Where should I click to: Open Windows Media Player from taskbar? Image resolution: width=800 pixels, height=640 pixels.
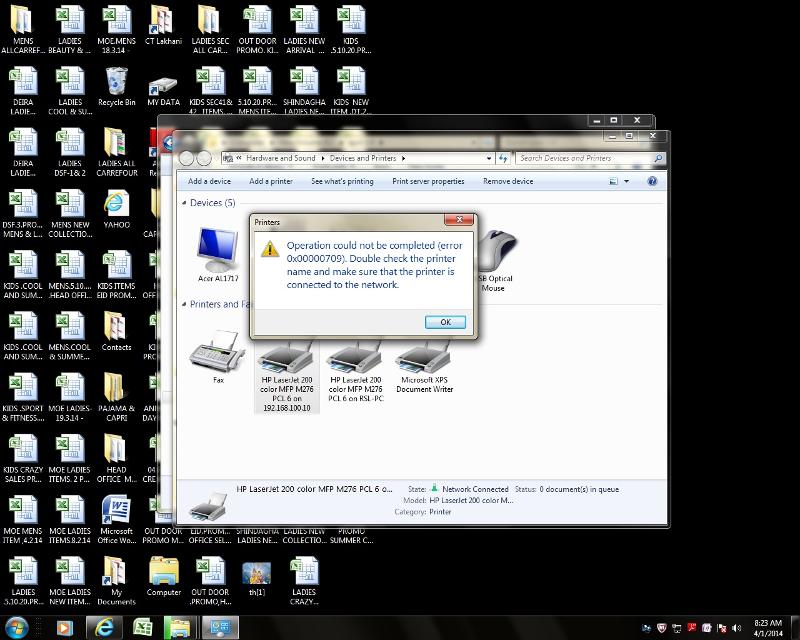pyautogui.click(x=65, y=628)
